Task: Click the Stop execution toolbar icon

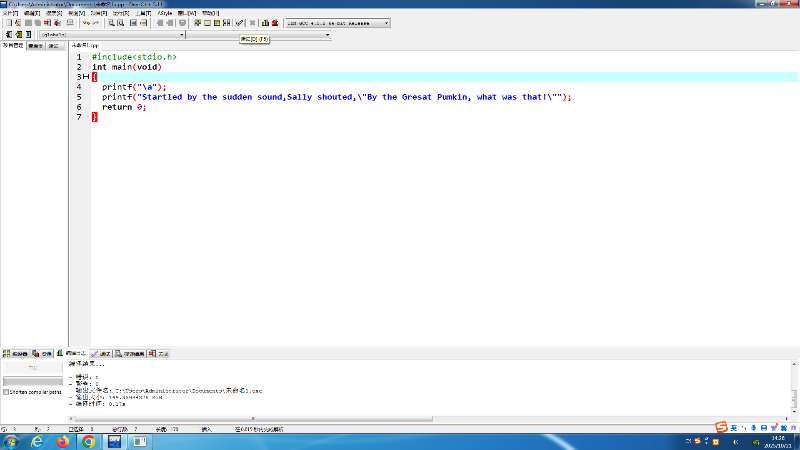Action: point(252,23)
